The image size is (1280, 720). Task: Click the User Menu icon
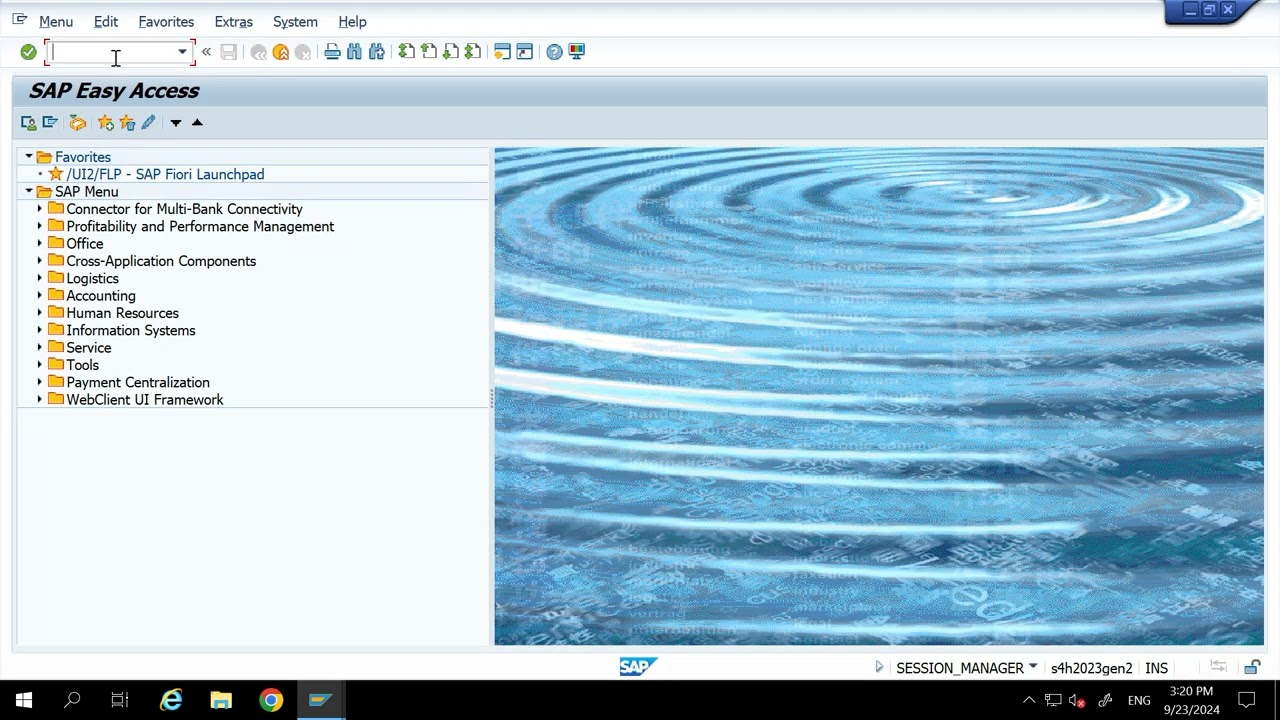click(28, 122)
